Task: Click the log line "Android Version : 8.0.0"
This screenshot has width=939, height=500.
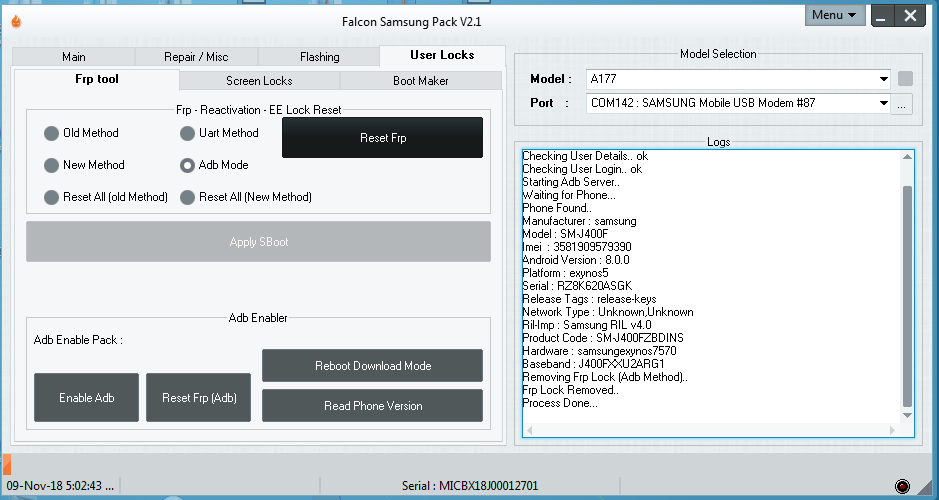Action: [x=575, y=260]
